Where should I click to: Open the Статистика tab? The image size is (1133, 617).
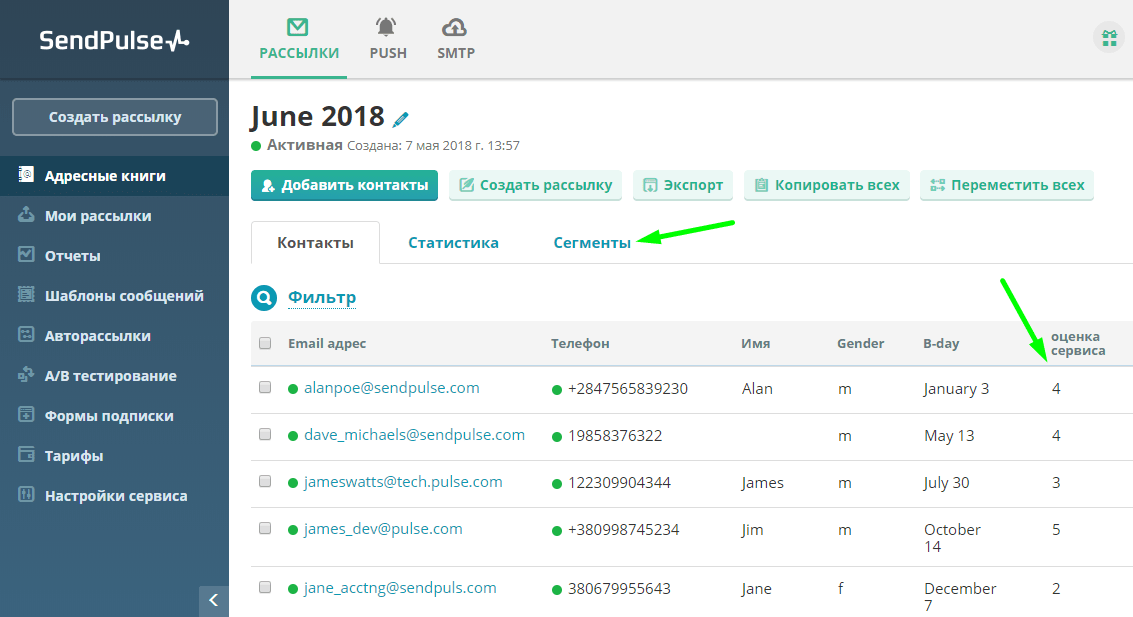point(453,243)
